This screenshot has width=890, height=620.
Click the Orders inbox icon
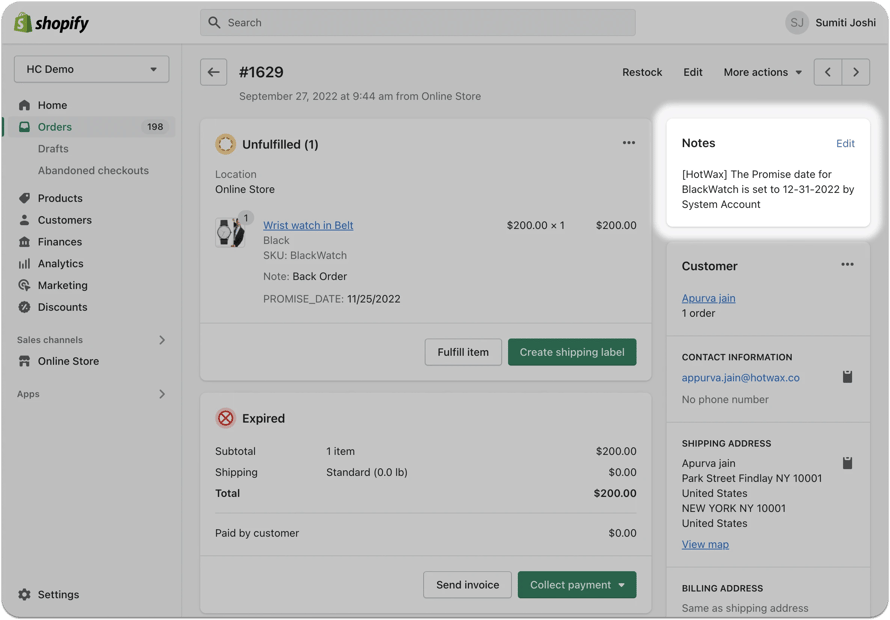point(24,127)
